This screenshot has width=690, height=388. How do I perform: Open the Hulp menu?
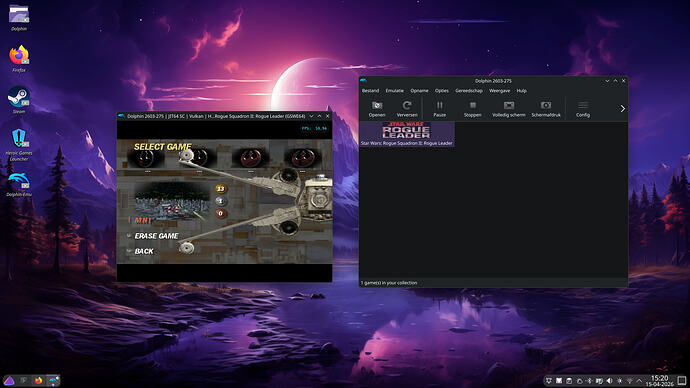tap(521, 91)
